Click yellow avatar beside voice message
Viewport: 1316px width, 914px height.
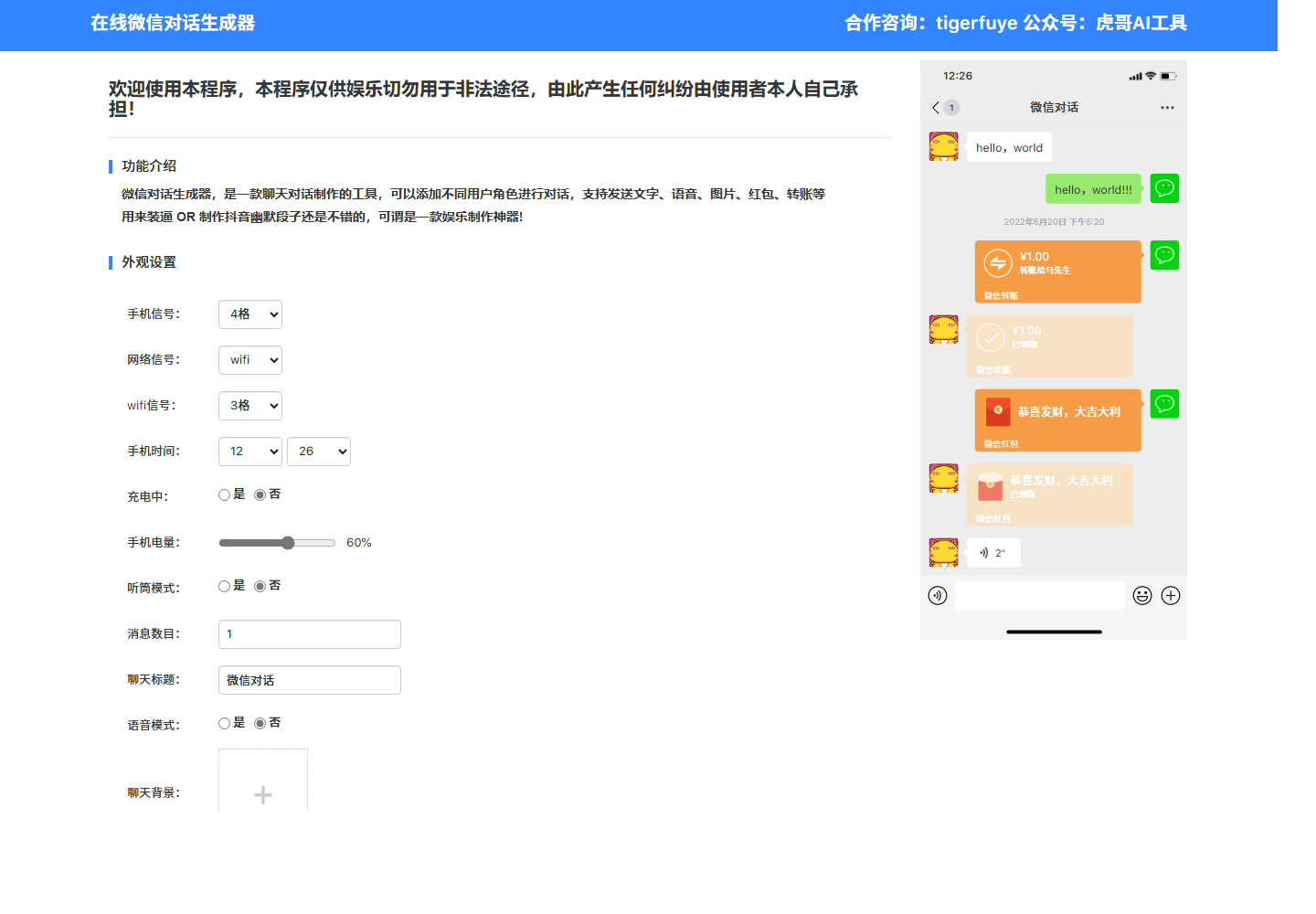[x=944, y=553]
